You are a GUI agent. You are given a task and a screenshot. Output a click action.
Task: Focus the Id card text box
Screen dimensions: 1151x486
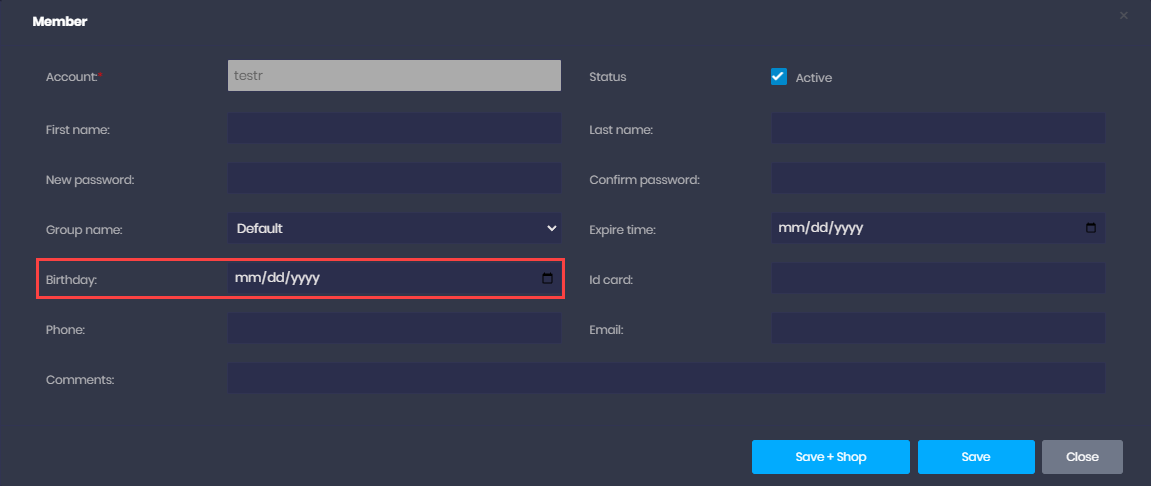click(938, 278)
